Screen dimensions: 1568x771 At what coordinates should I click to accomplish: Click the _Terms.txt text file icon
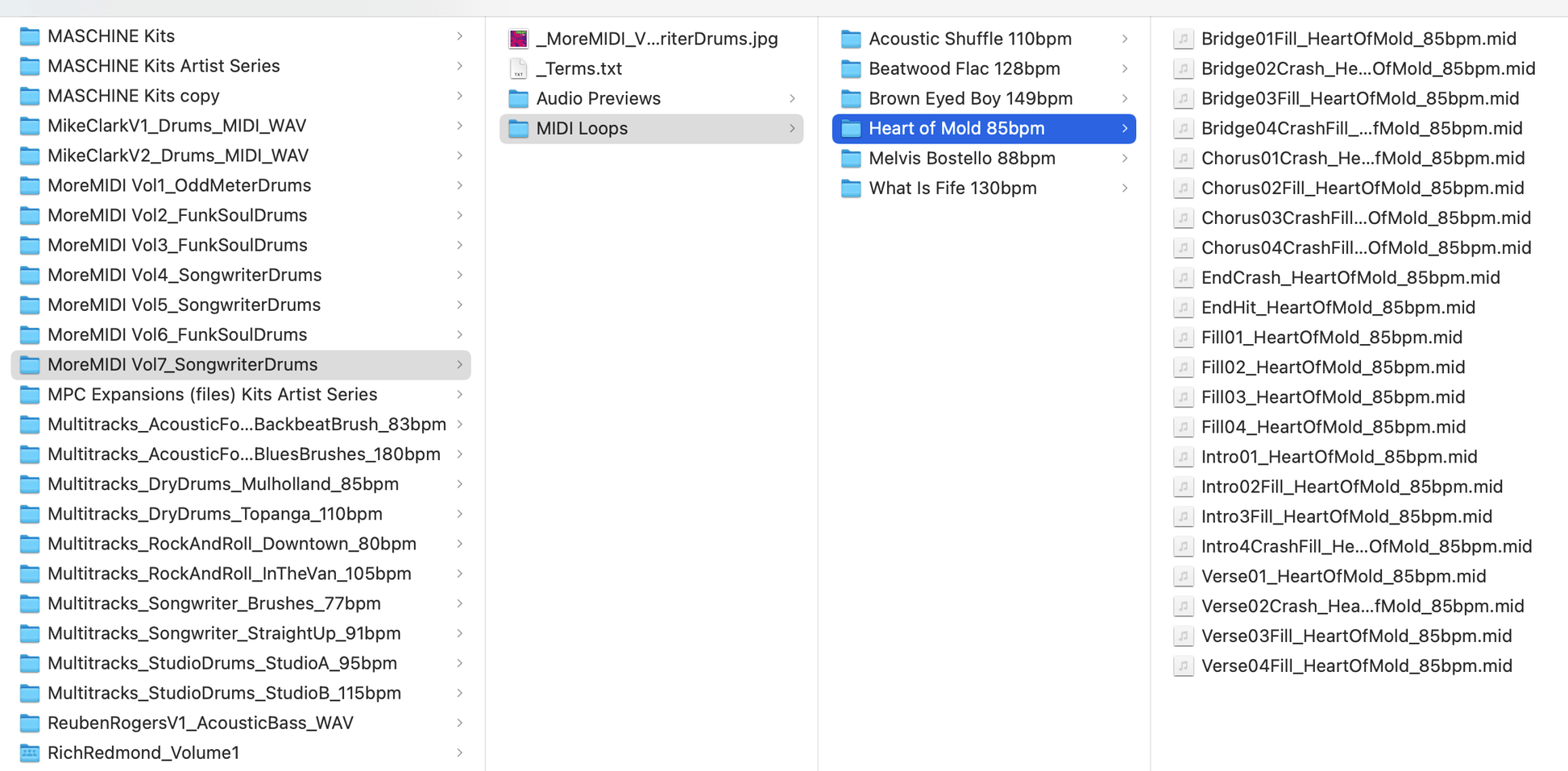click(x=518, y=69)
